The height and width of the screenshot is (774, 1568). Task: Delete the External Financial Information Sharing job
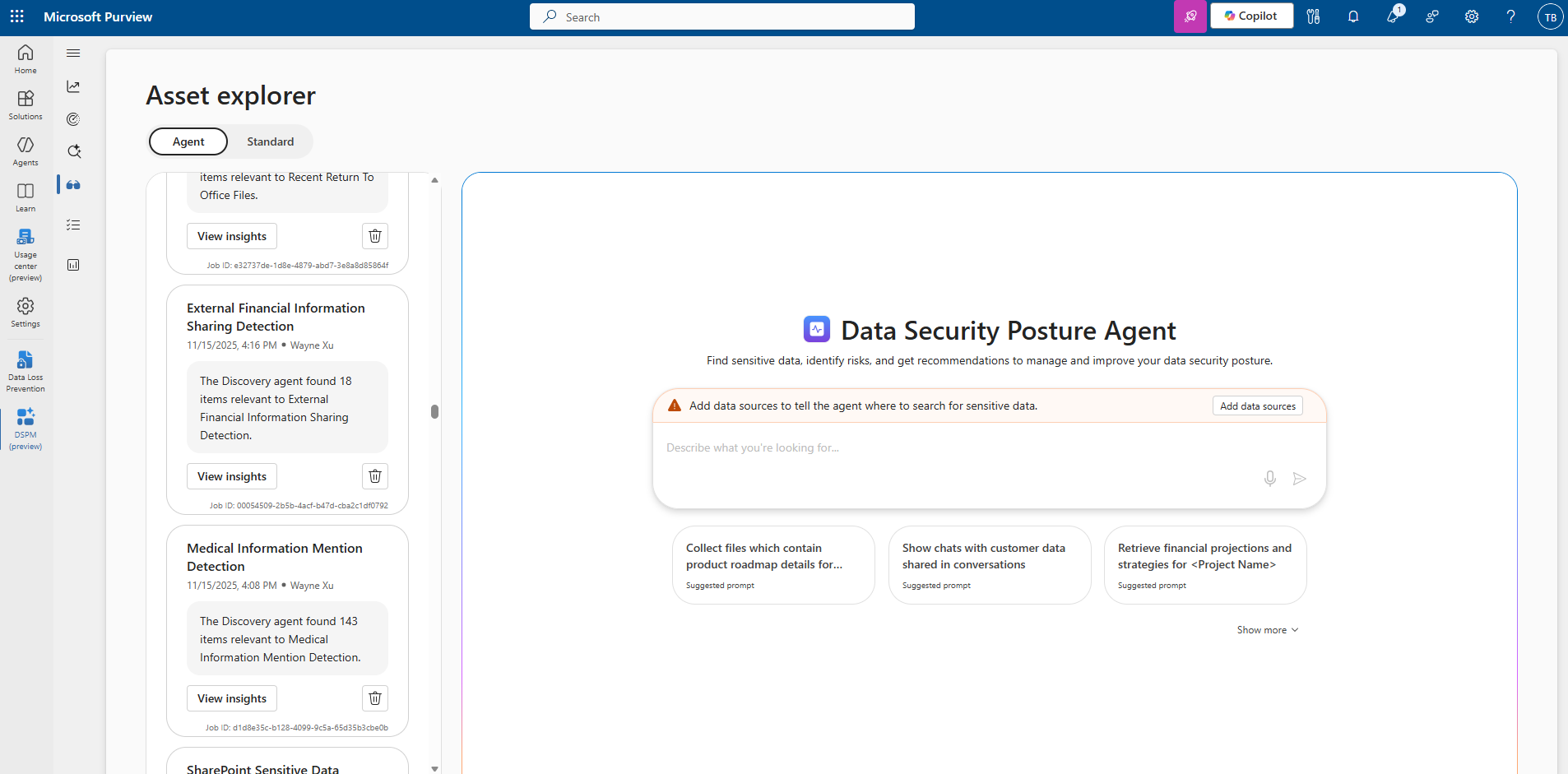375,476
